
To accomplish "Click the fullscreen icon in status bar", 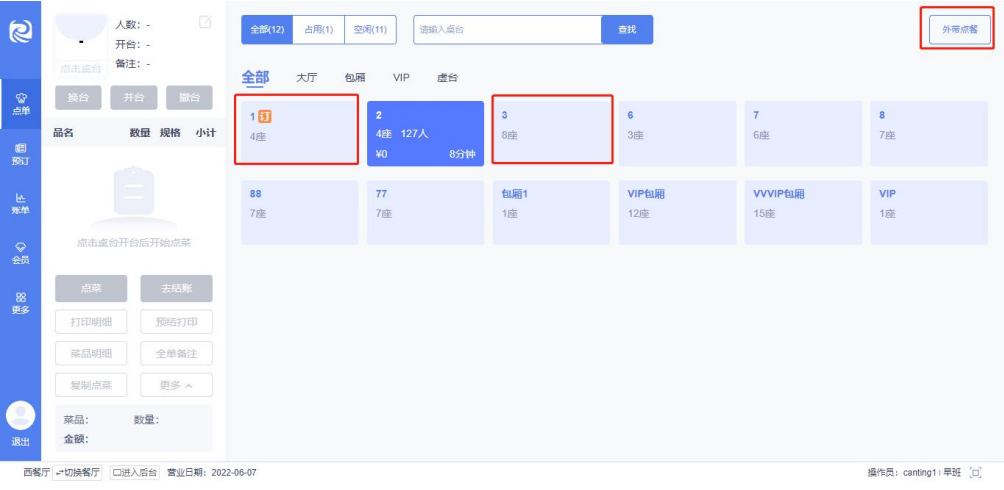I will 976,473.
